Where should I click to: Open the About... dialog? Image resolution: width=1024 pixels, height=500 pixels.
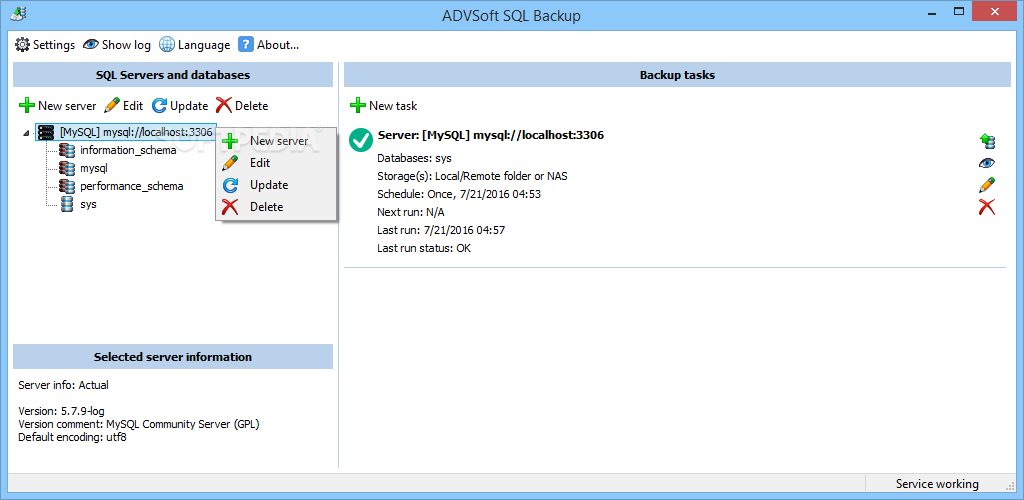(x=268, y=45)
